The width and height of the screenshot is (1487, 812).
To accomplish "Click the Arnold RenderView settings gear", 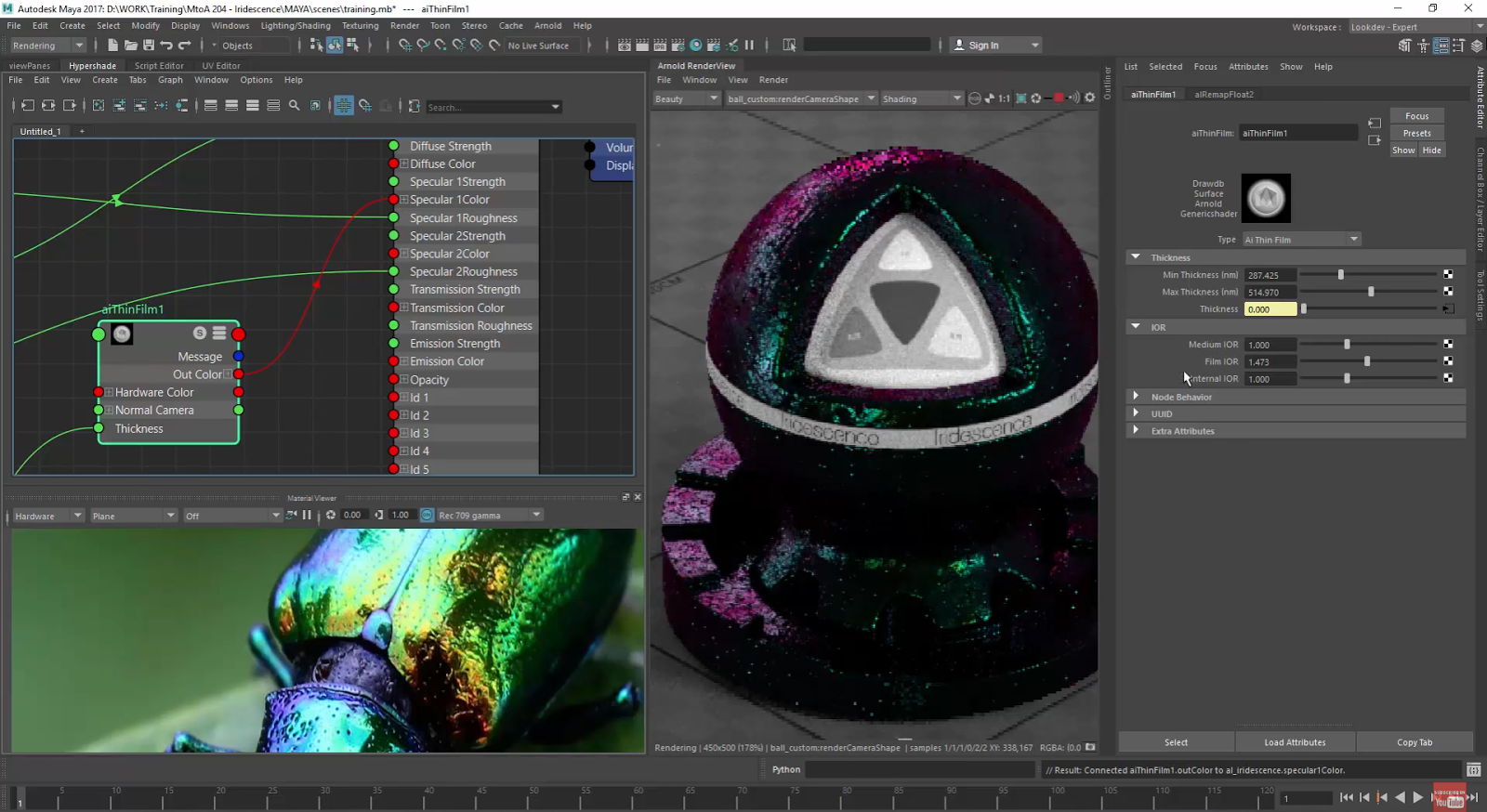I will 1090,98.
